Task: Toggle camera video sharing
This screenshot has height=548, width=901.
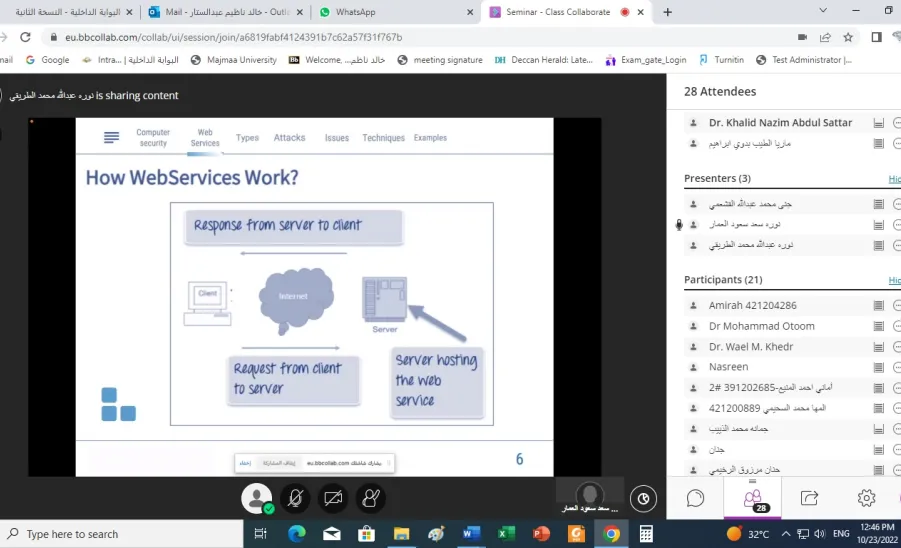Action: [333, 498]
